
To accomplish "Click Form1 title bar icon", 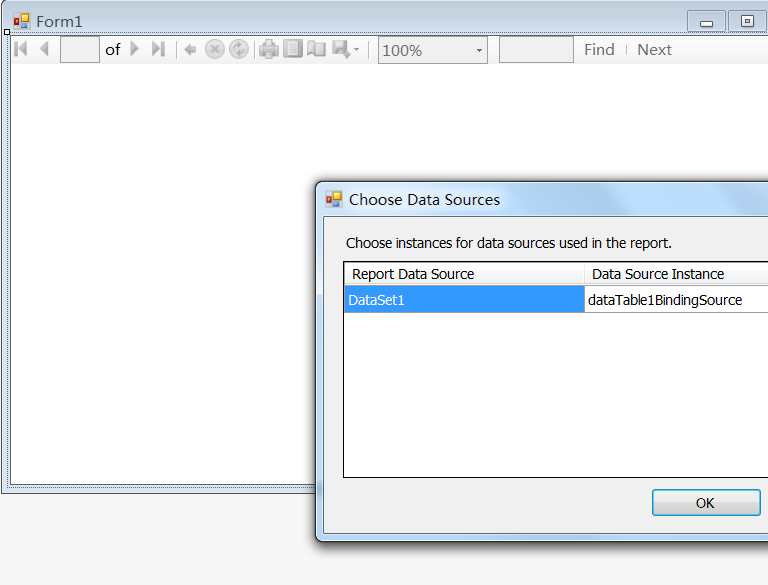I will 22,21.
